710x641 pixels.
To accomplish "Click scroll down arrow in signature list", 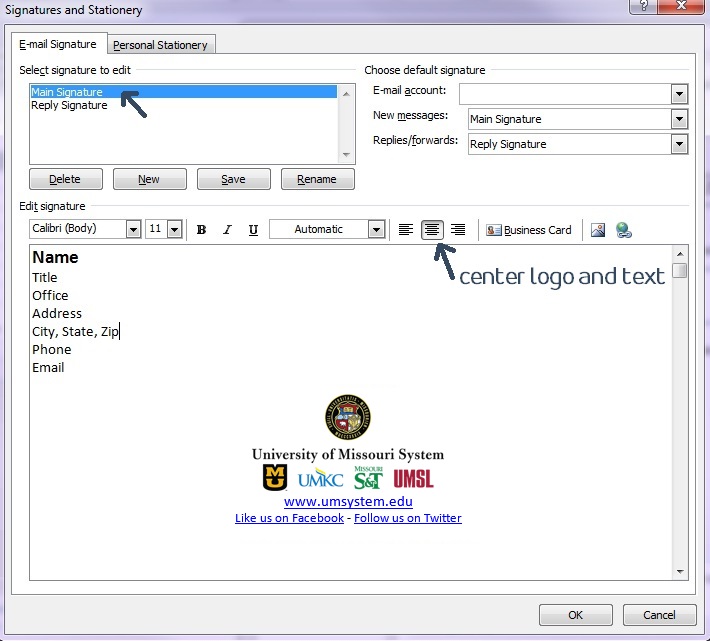I will click(346, 155).
